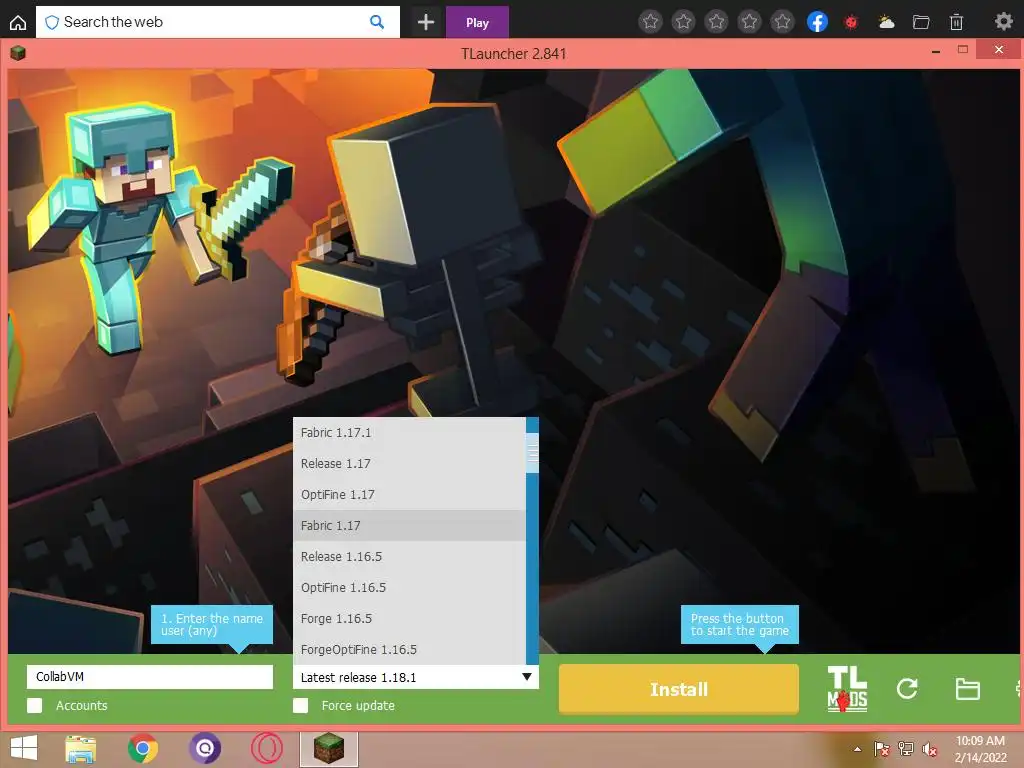Open the taskbar clock and date
Screen dimensions: 1024x768
tap(980, 749)
